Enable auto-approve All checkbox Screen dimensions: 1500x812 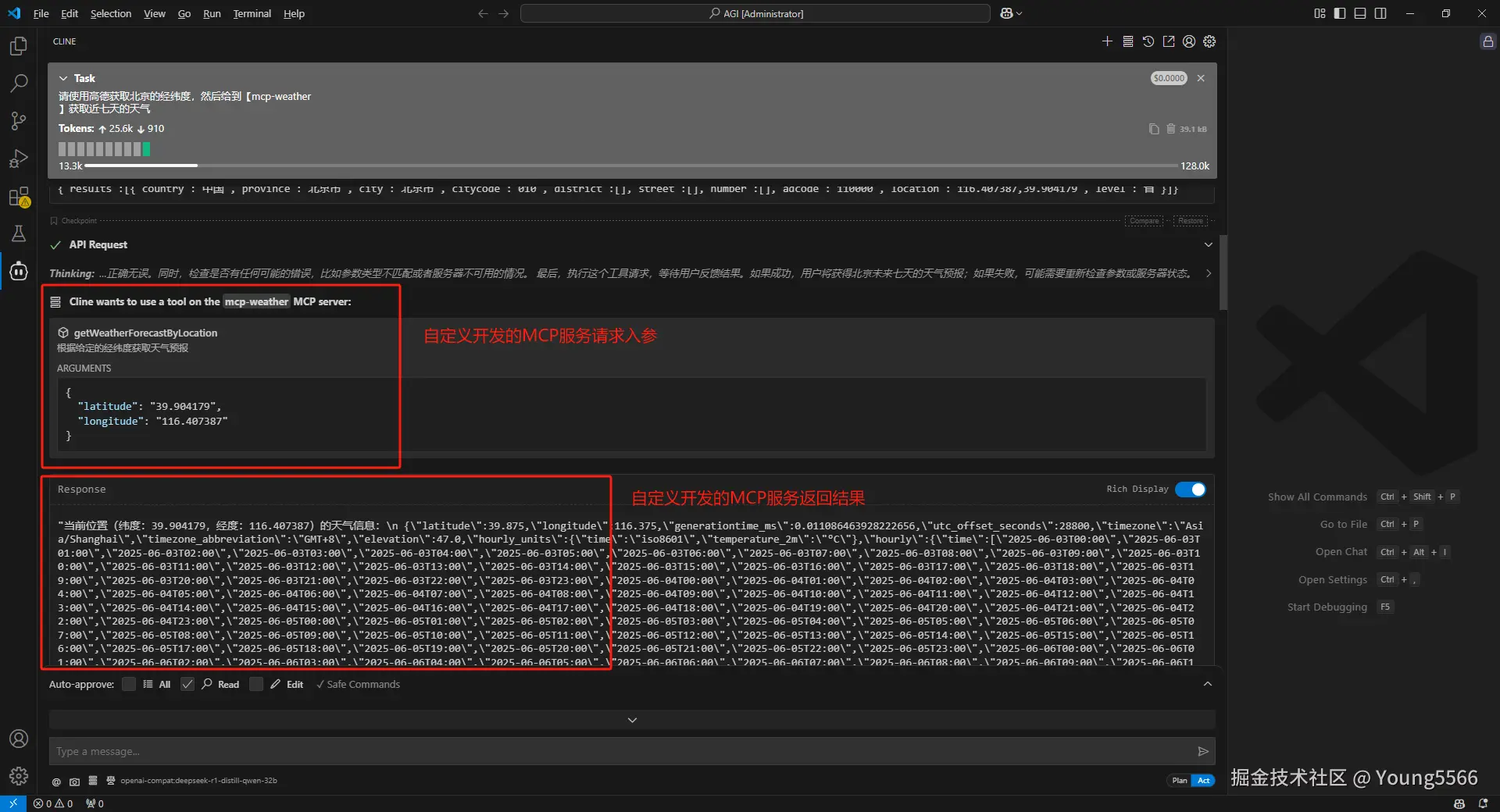(129, 684)
